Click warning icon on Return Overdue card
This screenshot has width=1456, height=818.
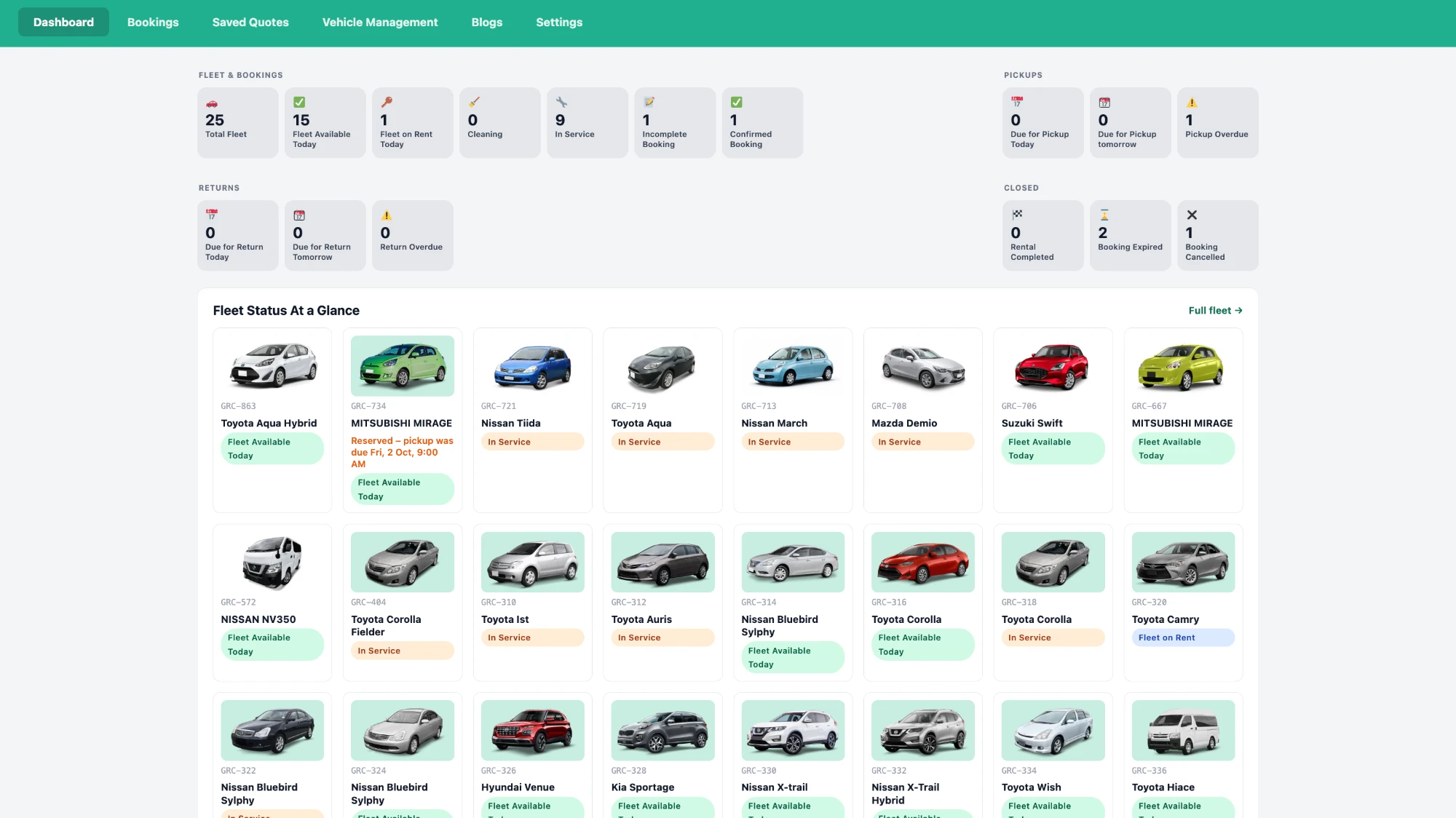[387, 215]
